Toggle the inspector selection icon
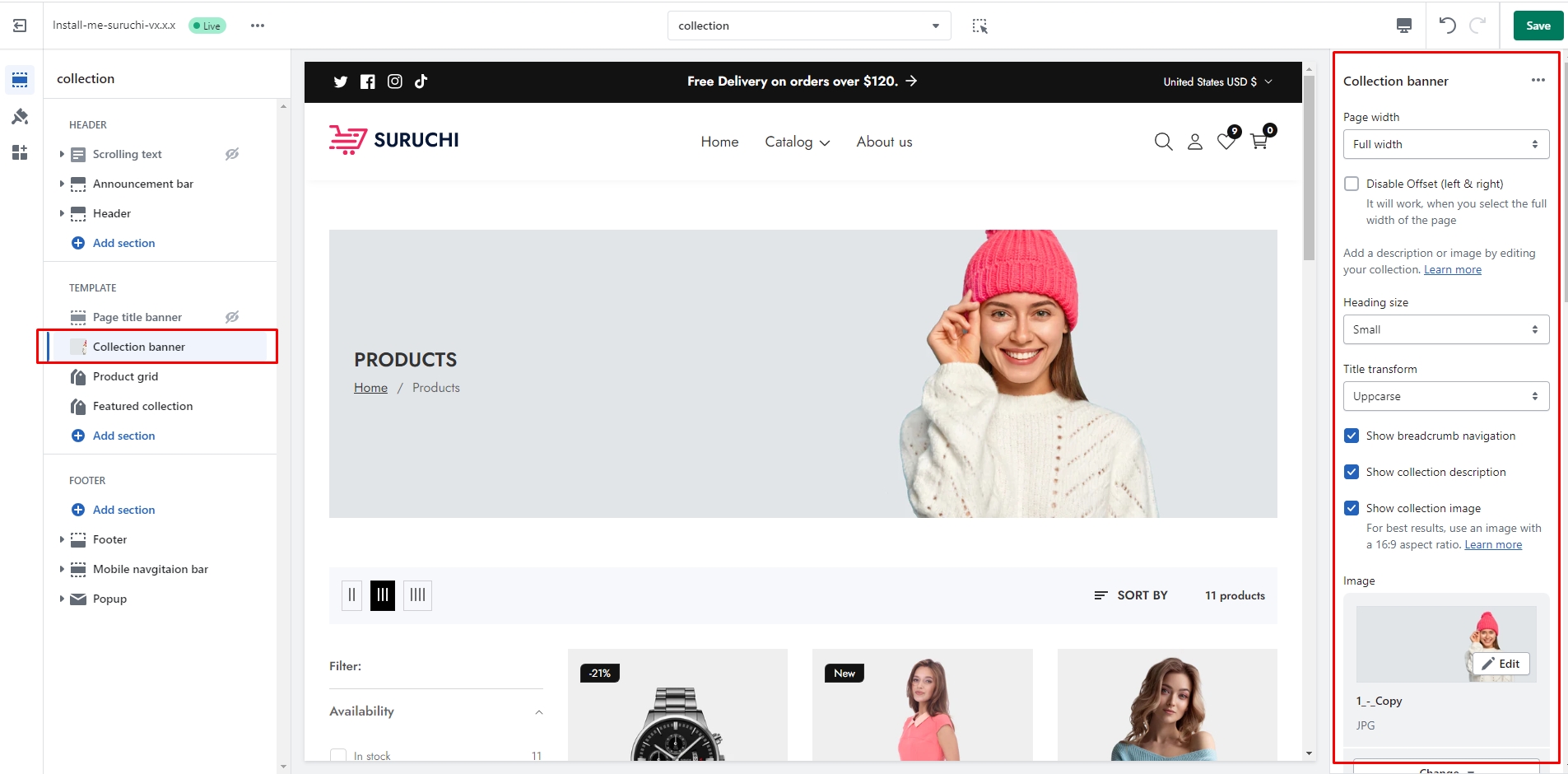 pos(979,26)
